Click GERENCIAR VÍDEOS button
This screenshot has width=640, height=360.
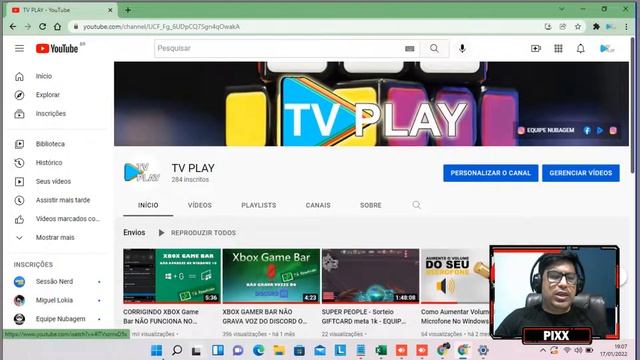(581, 173)
